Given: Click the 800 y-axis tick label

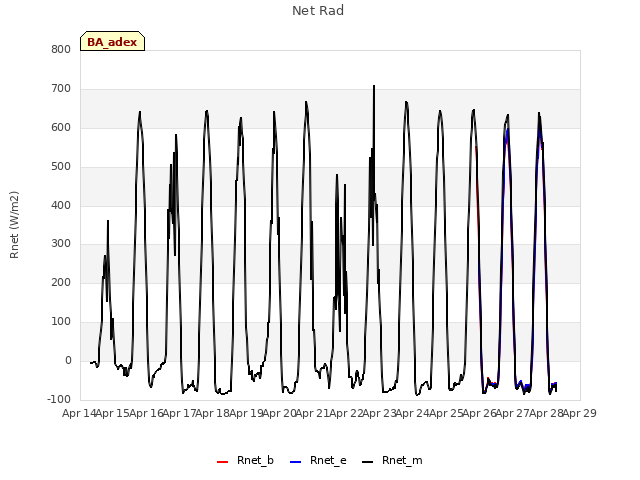Looking at the screenshot, I should click(61, 49).
